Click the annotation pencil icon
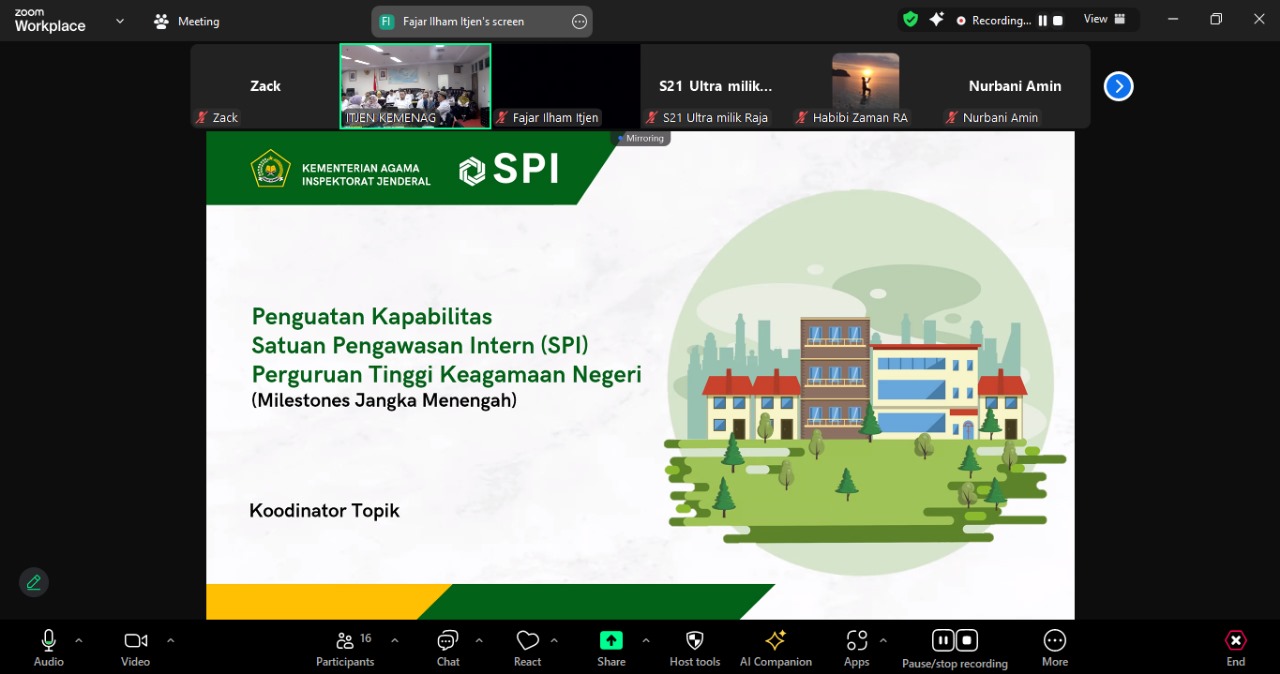1280x674 pixels. [34, 582]
